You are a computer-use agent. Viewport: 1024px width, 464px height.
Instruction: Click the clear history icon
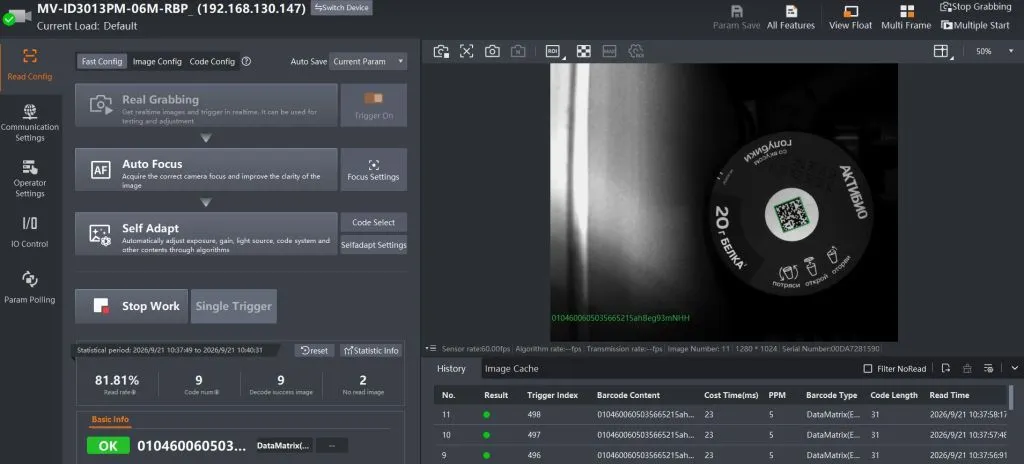(x=967, y=369)
